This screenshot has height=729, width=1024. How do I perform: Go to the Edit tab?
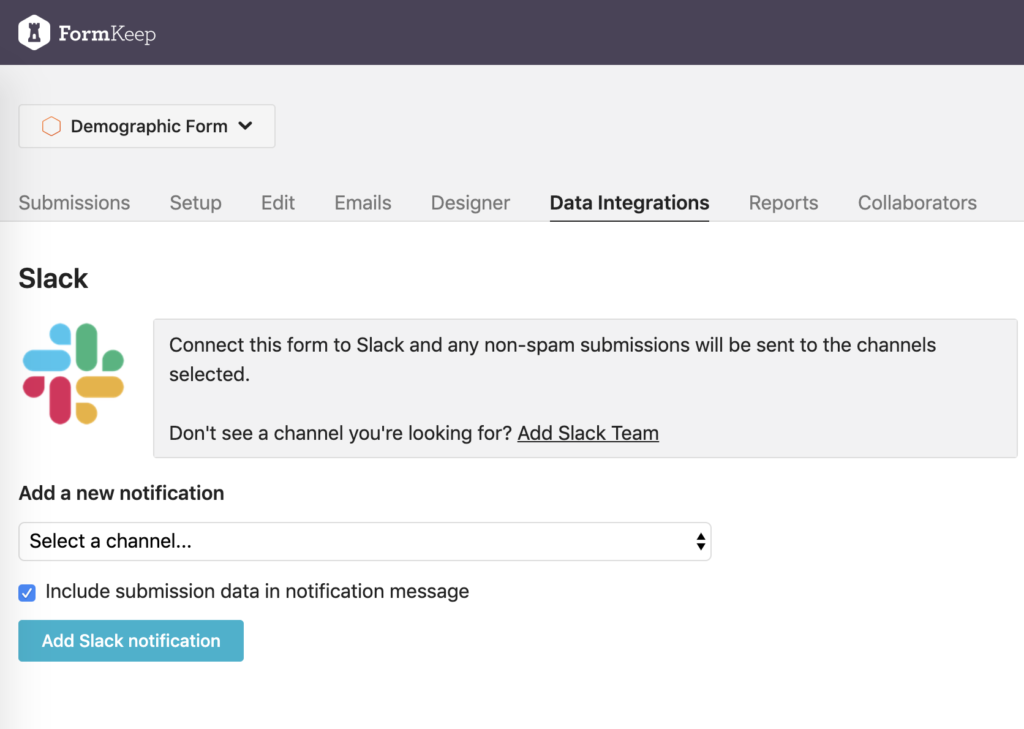pos(278,203)
